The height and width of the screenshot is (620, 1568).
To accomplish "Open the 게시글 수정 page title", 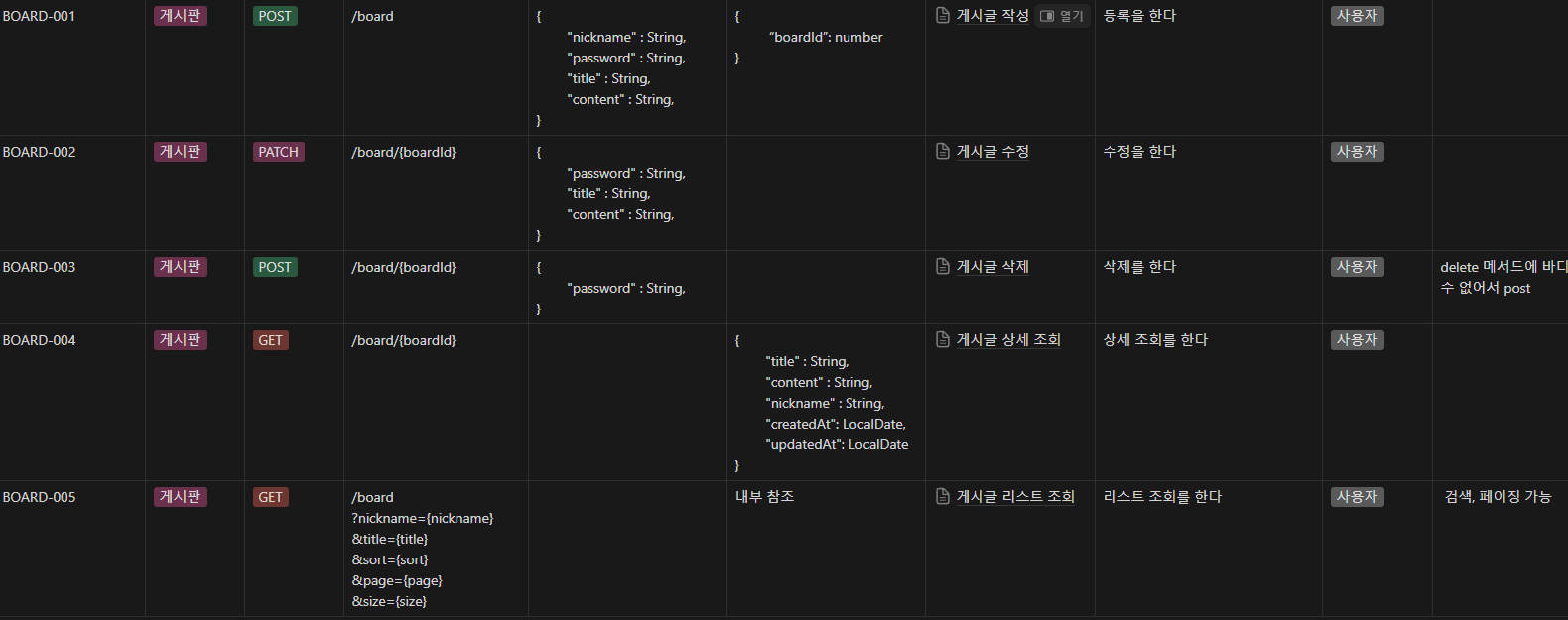I will click(992, 152).
